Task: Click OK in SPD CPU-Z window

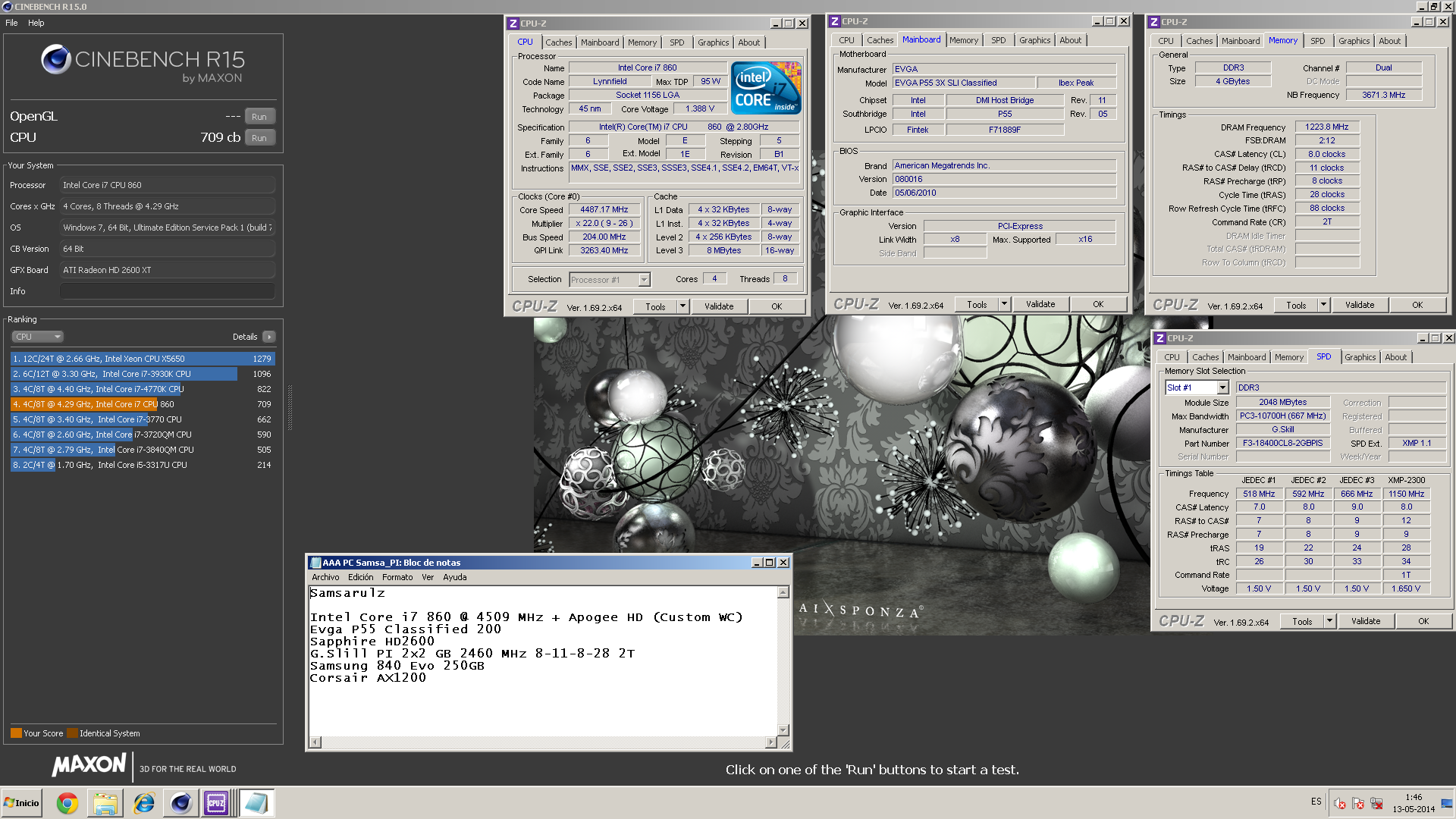Action: coord(1423,621)
